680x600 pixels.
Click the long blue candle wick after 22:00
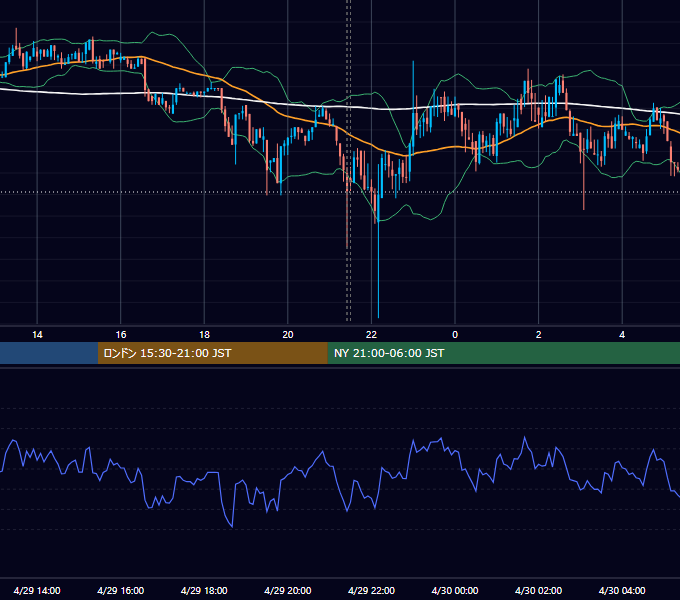378,269
